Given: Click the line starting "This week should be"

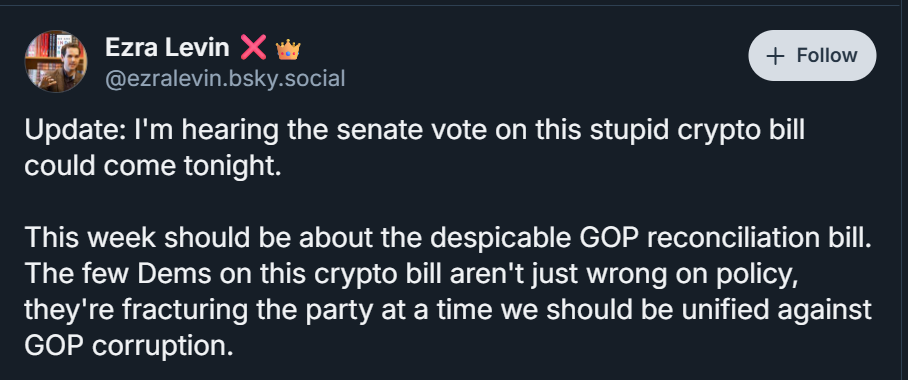Looking at the screenshot, I should click(448, 238).
